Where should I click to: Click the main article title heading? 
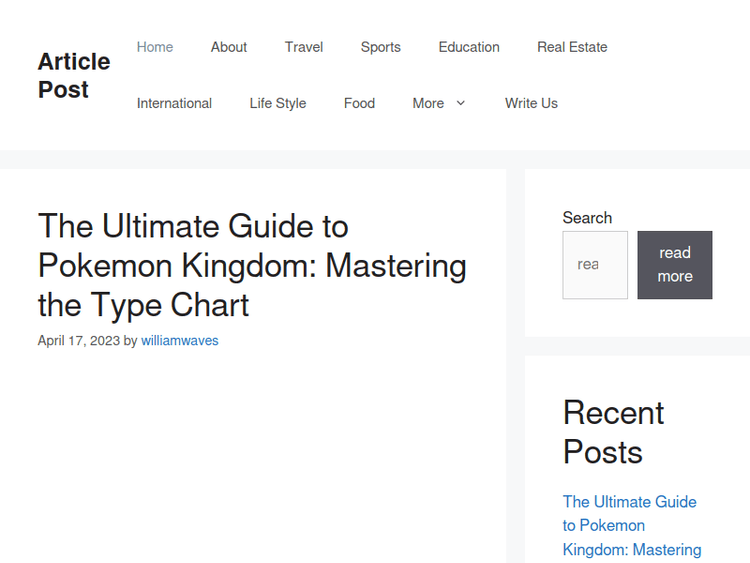point(252,265)
